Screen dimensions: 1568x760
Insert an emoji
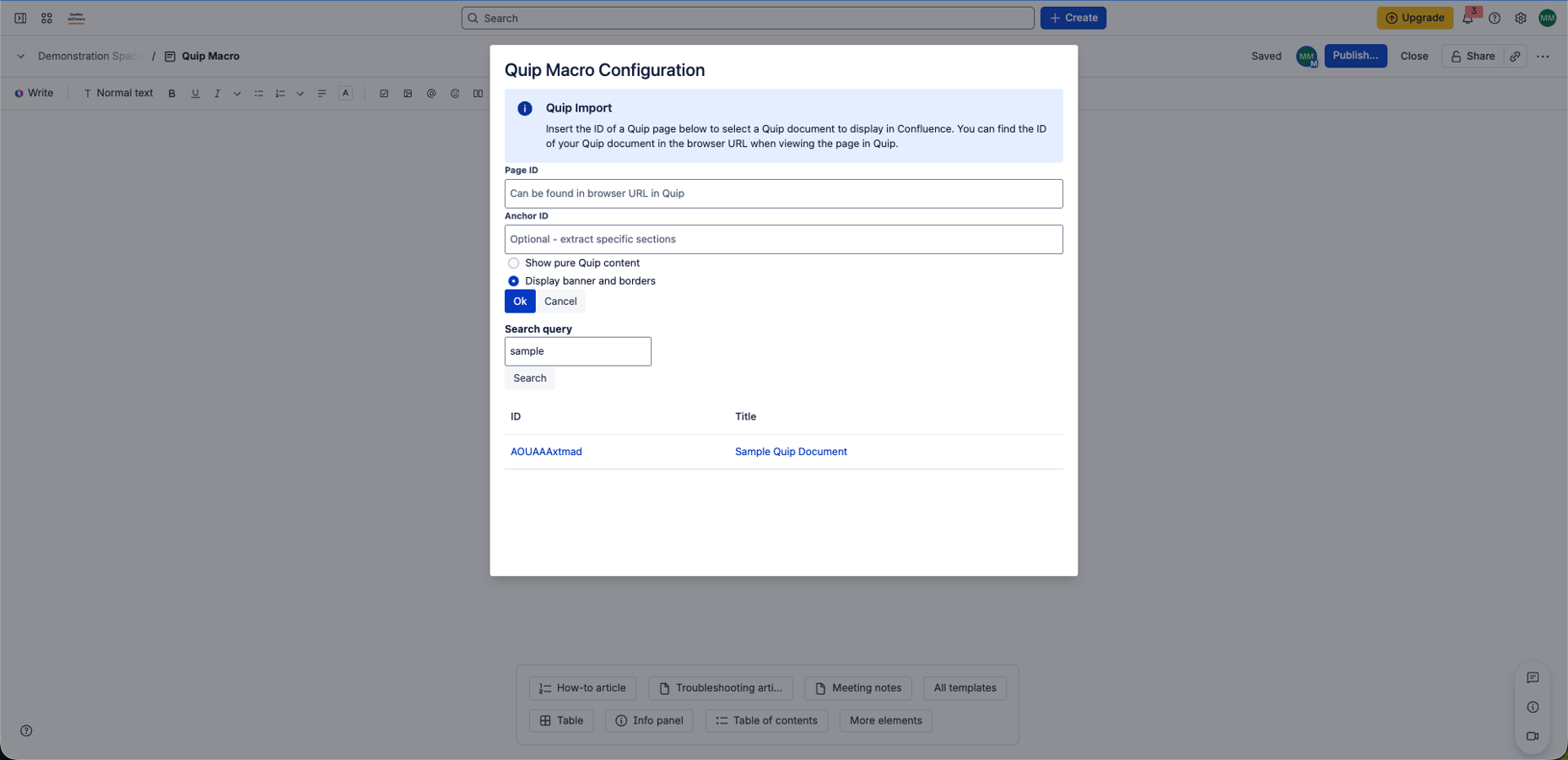pyautogui.click(x=455, y=94)
